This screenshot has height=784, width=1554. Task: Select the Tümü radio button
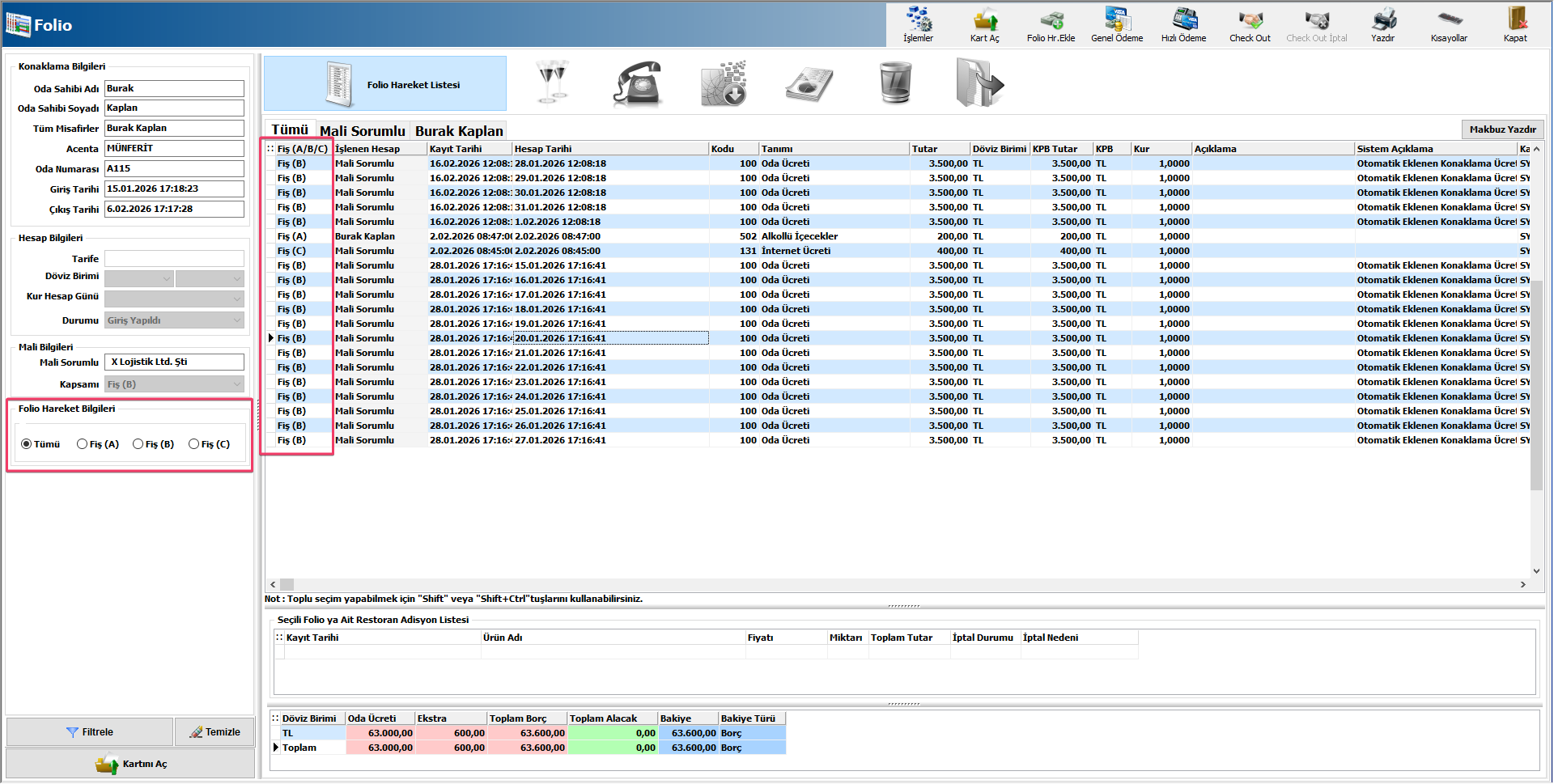(27, 444)
